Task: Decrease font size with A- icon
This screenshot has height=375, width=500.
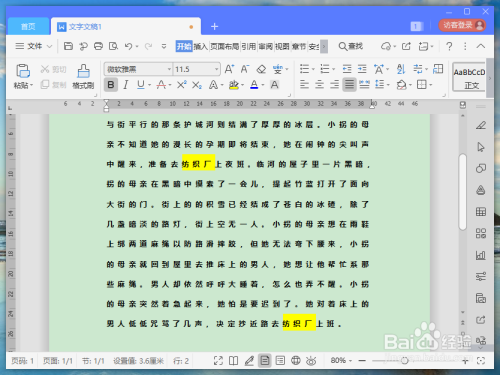Action: (x=245, y=69)
